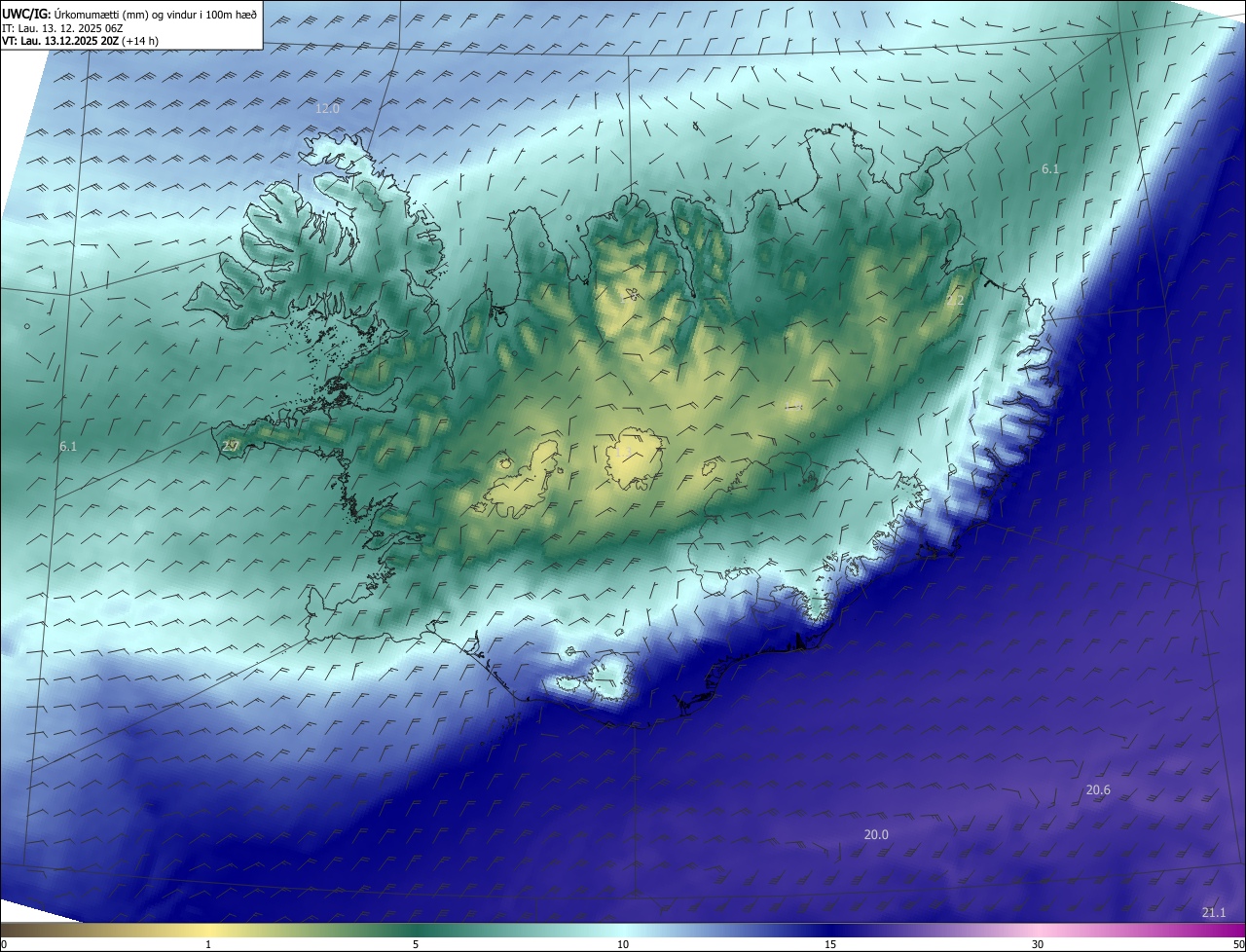Click the 12.0 value label north of the Westfjords
The height and width of the screenshot is (952, 1246).
tap(327, 108)
